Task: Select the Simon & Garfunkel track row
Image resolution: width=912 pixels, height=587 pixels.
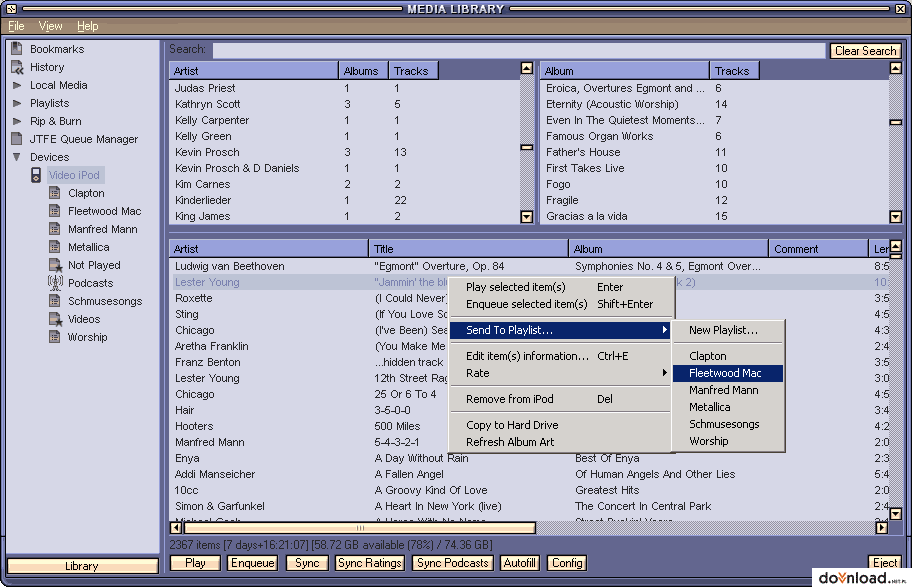Action: (x=529, y=506)
